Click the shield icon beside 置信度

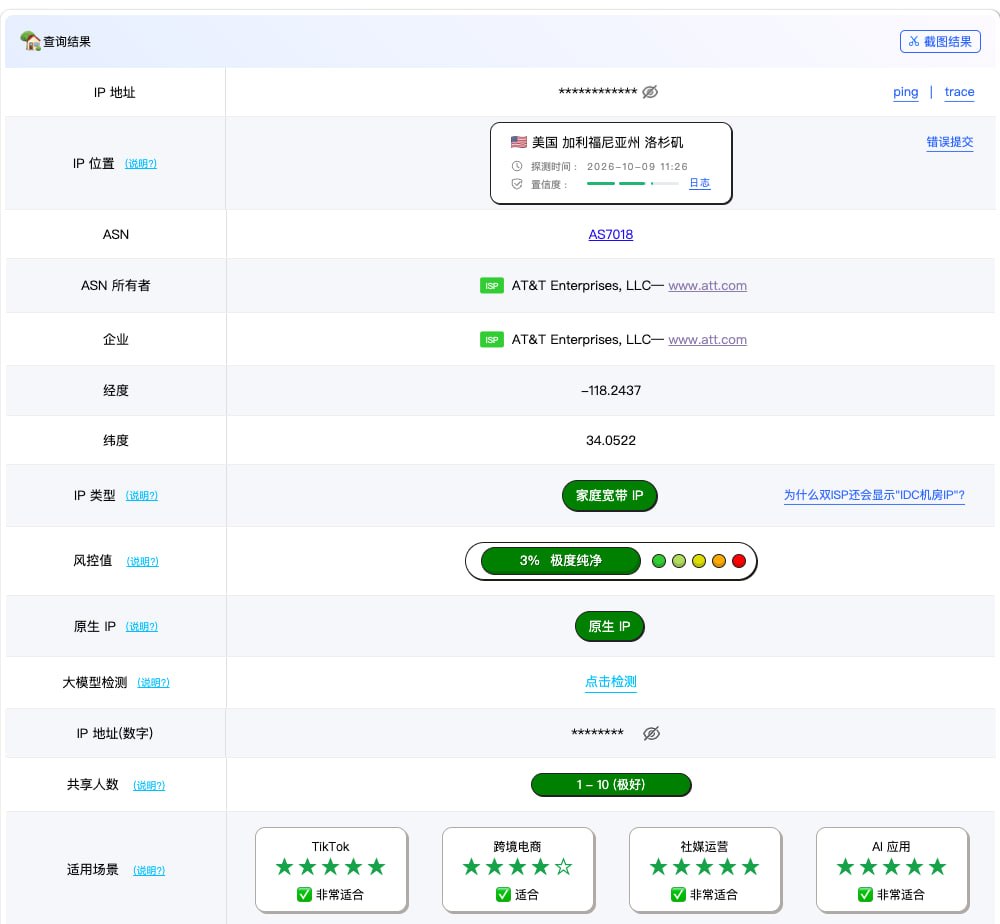coord(517,184)
